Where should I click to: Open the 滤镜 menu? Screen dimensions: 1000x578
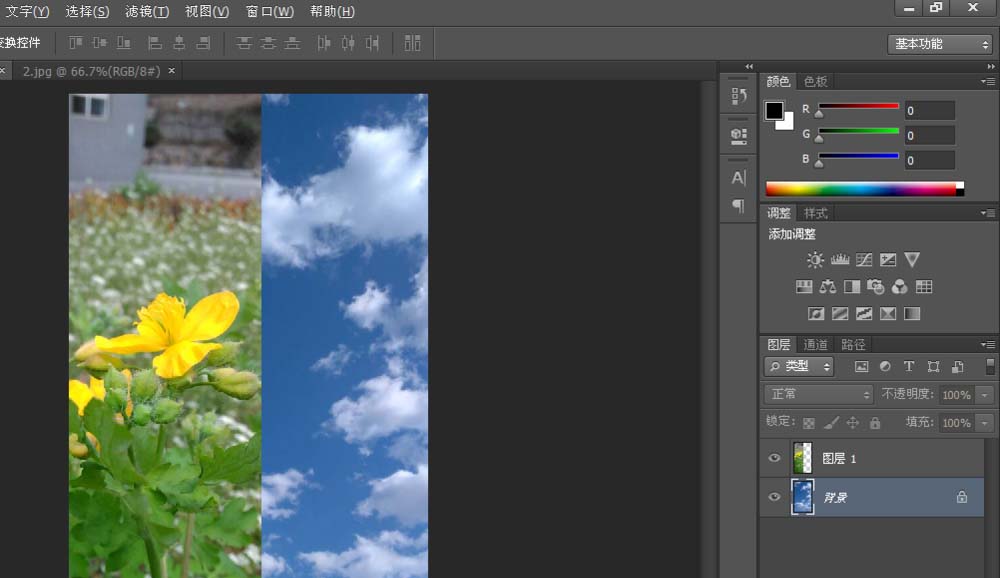point(146,12)
